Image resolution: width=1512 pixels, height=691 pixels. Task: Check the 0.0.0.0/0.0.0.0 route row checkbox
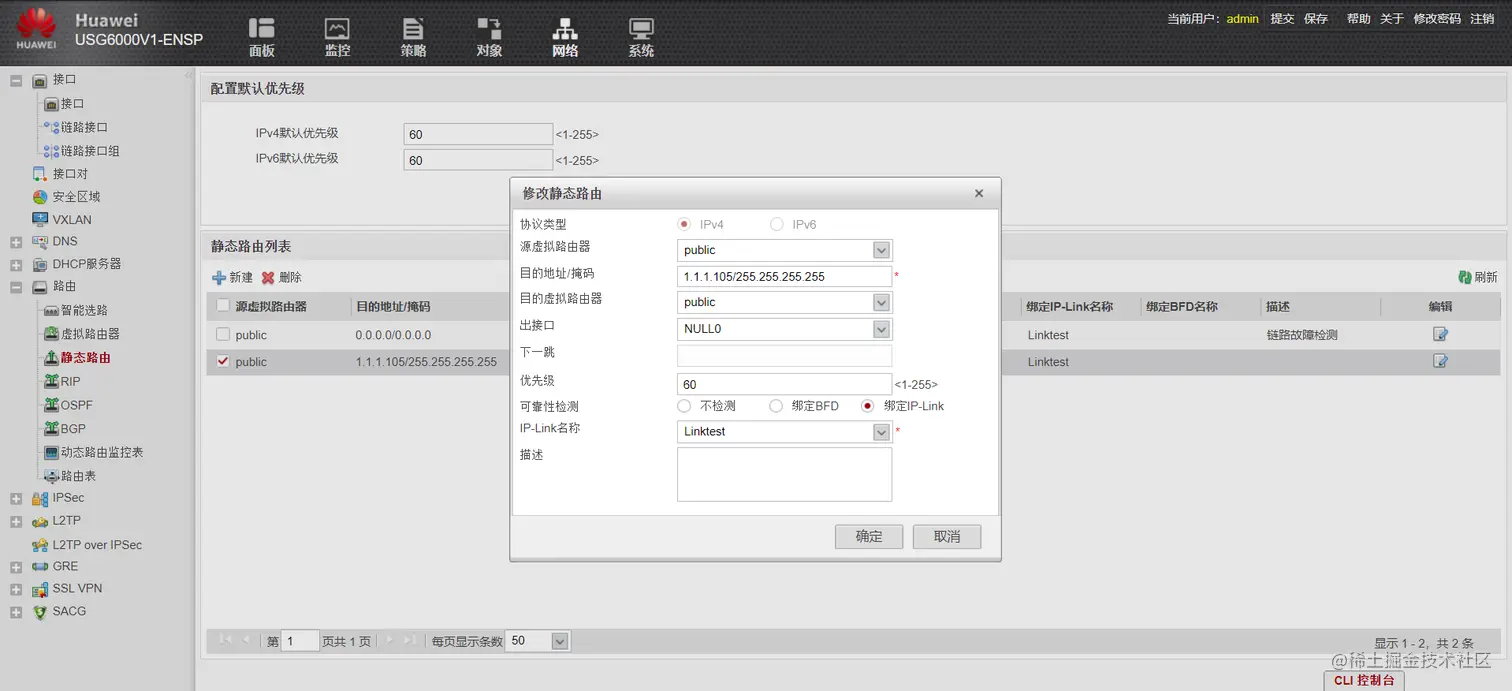click(223, 334)
